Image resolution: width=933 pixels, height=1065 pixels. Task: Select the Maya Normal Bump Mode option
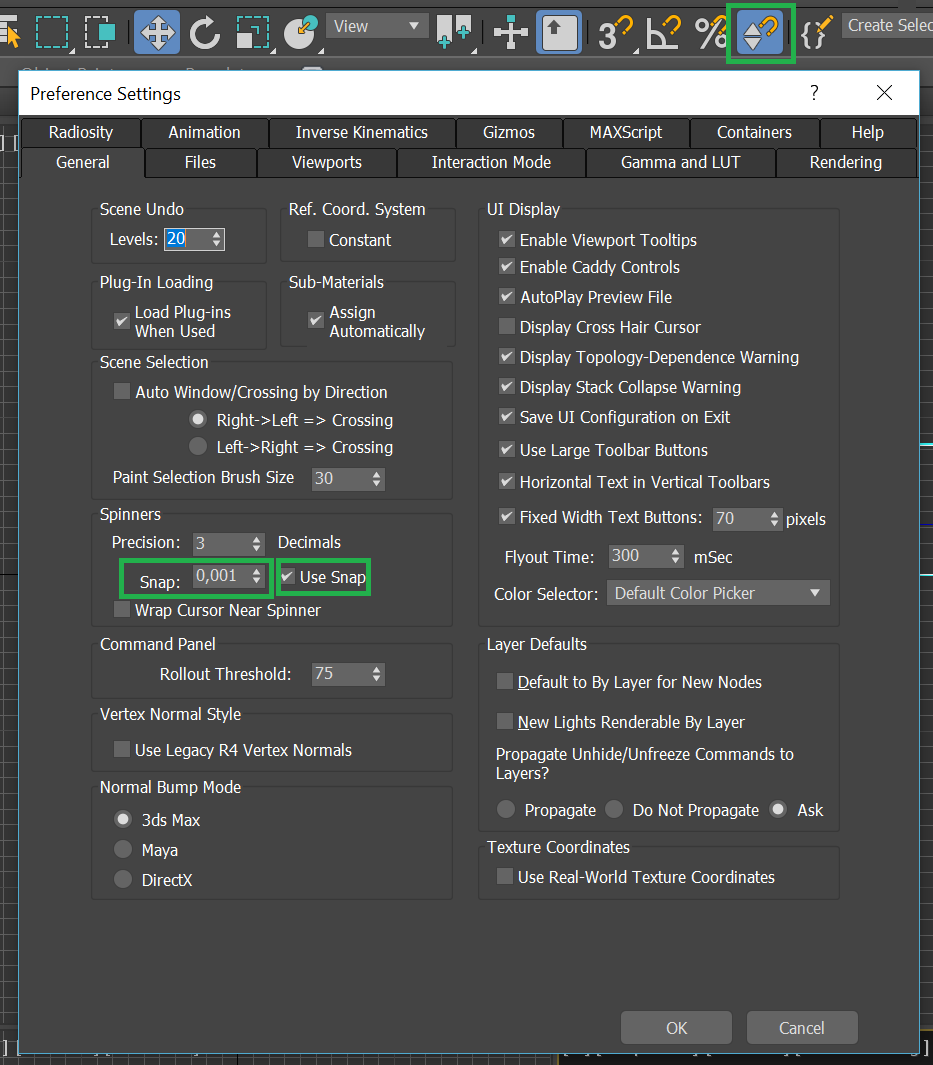[122, 850]
